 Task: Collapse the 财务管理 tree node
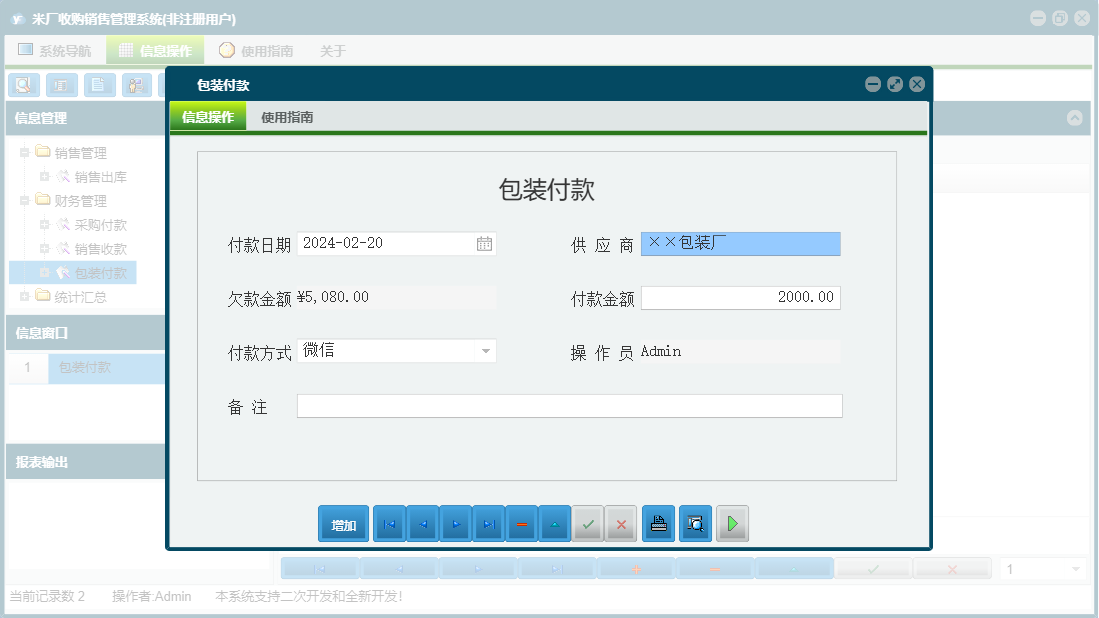coord(23,200)
